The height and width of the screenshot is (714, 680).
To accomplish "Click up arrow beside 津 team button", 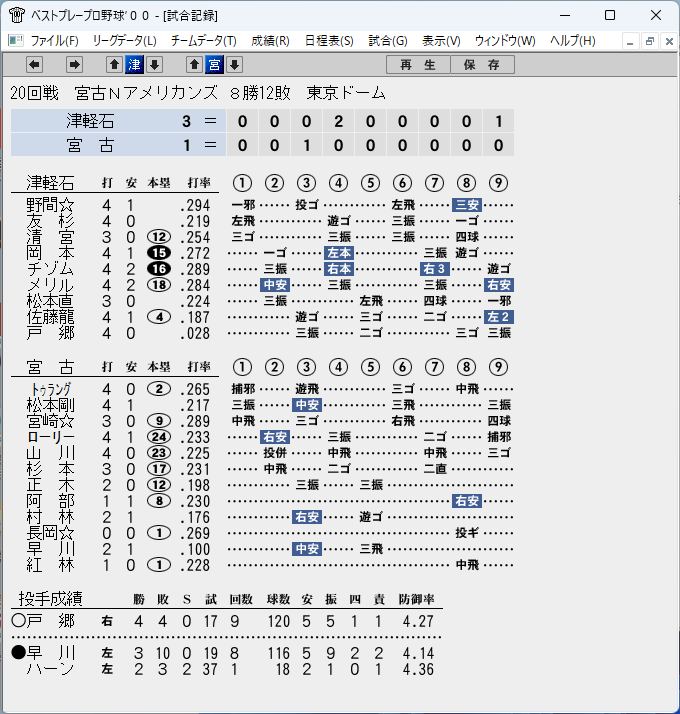I will point(114,65).
